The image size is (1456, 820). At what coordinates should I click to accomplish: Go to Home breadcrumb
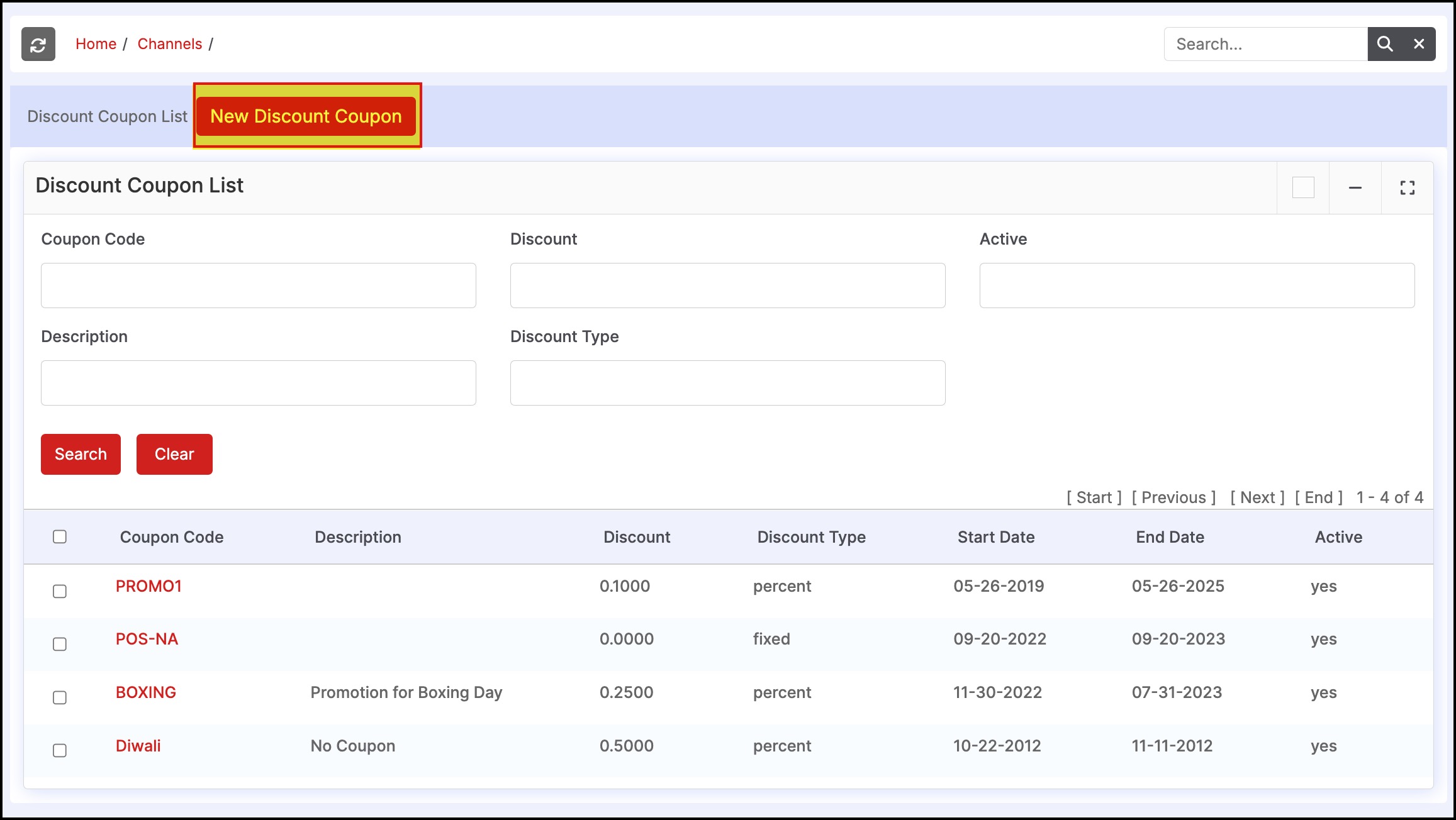pos(96,44)
